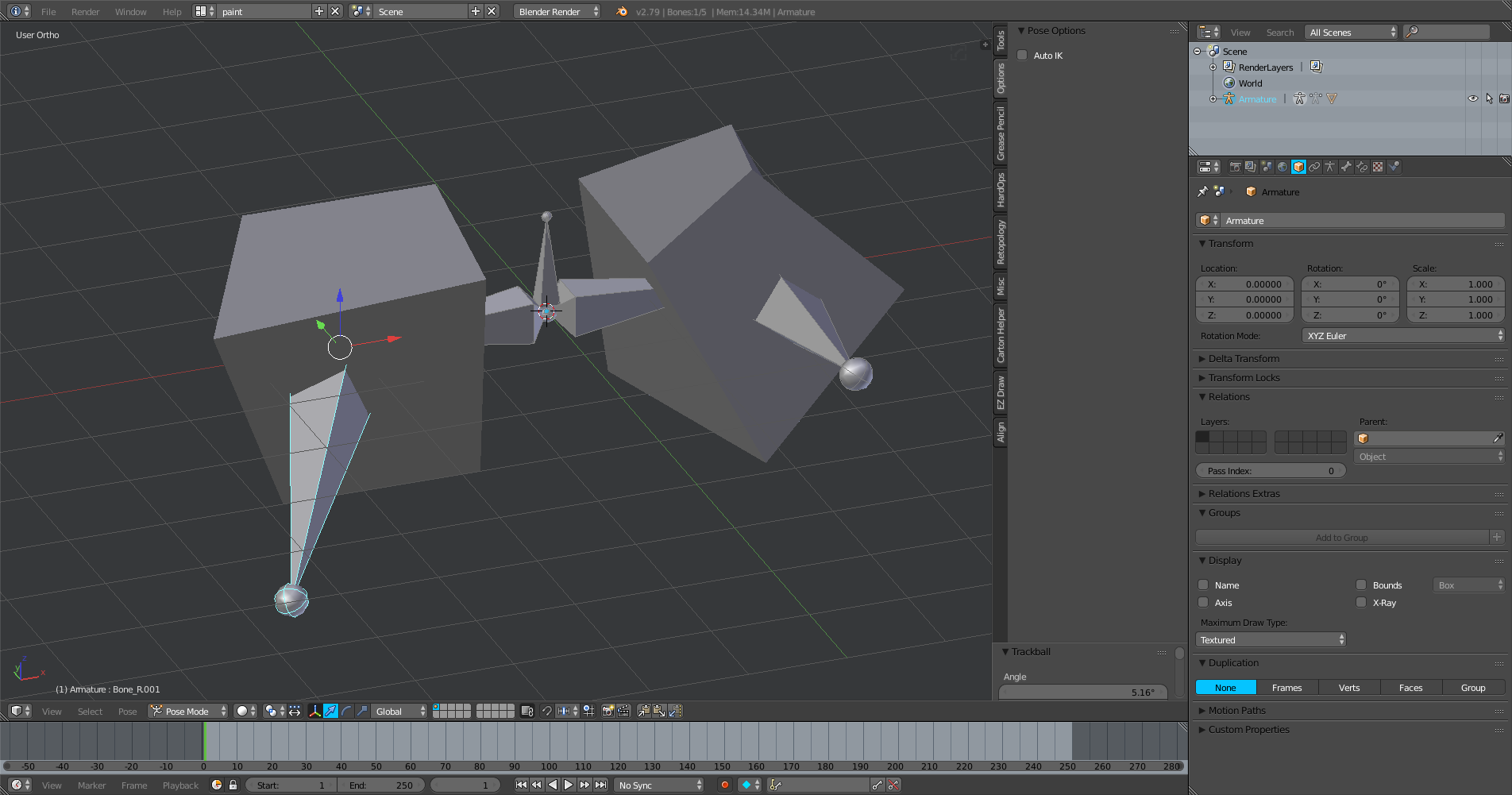Open the Armature Data properties tab

pos(1330,167)
